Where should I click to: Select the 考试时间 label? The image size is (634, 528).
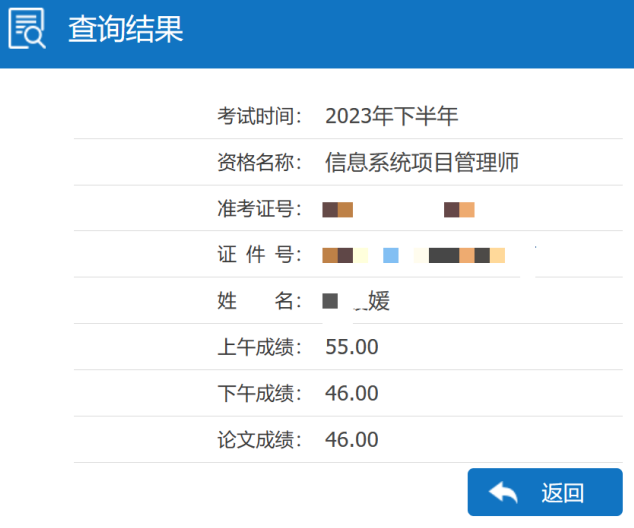pos(260,116)
